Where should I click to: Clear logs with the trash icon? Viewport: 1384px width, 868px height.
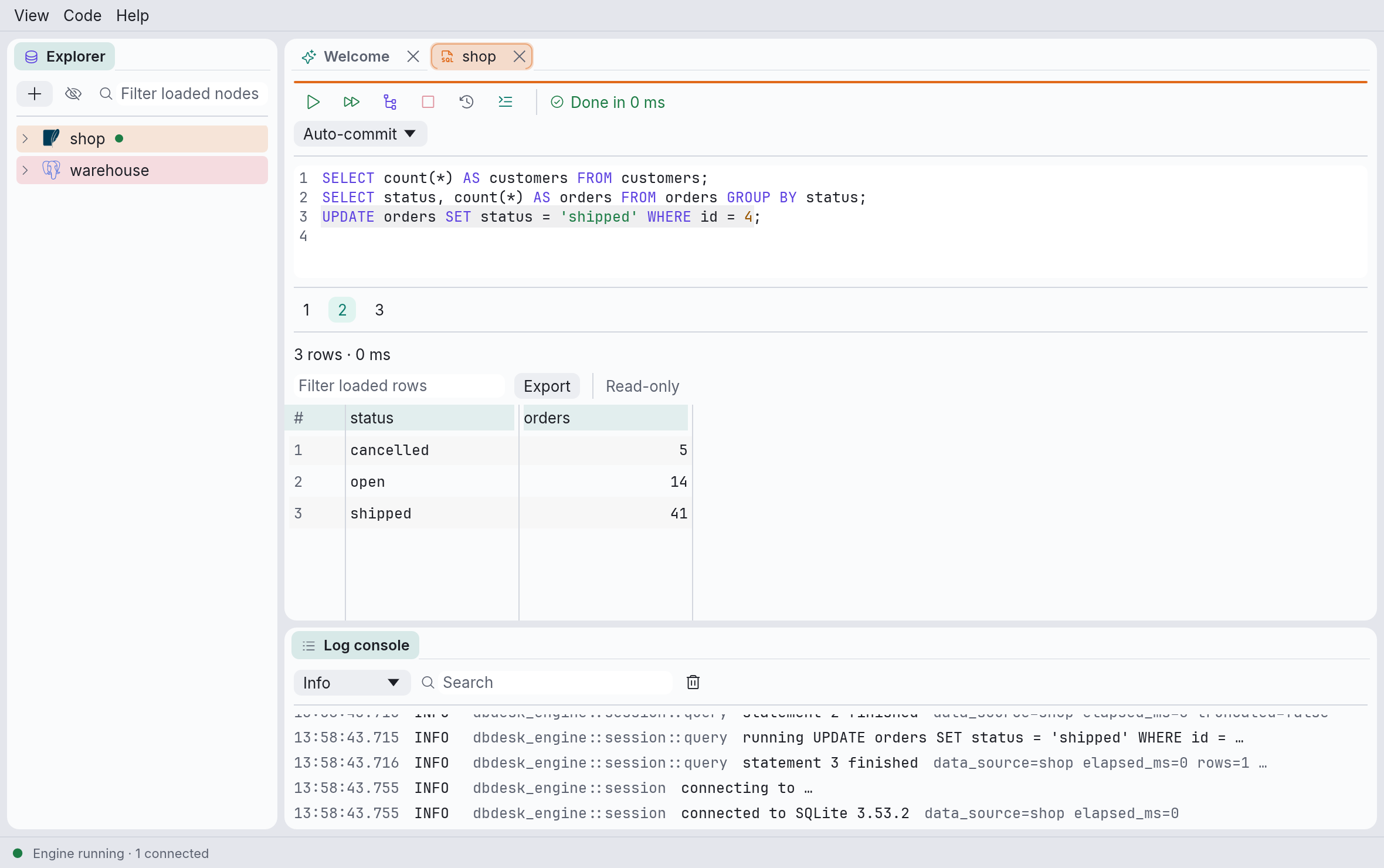(693, 682)
